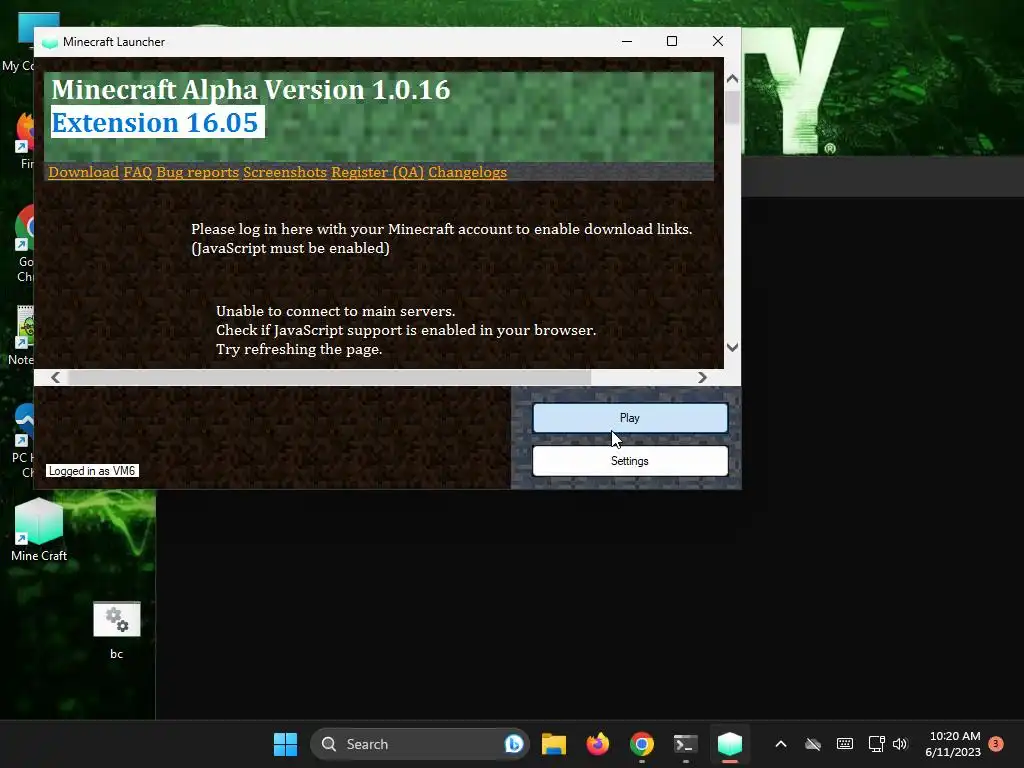The width and height of the screenshot is (1024, 768).
Task: Click the vertical scrollbar up arrow
Action: [x=732, y=78]
